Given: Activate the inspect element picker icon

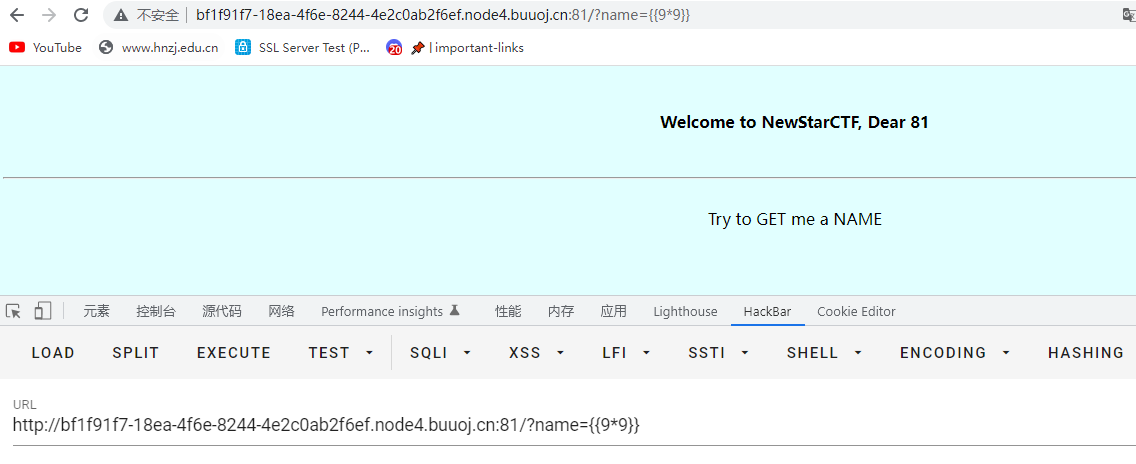Looking at the screenshot, I should tap(14, 311).
